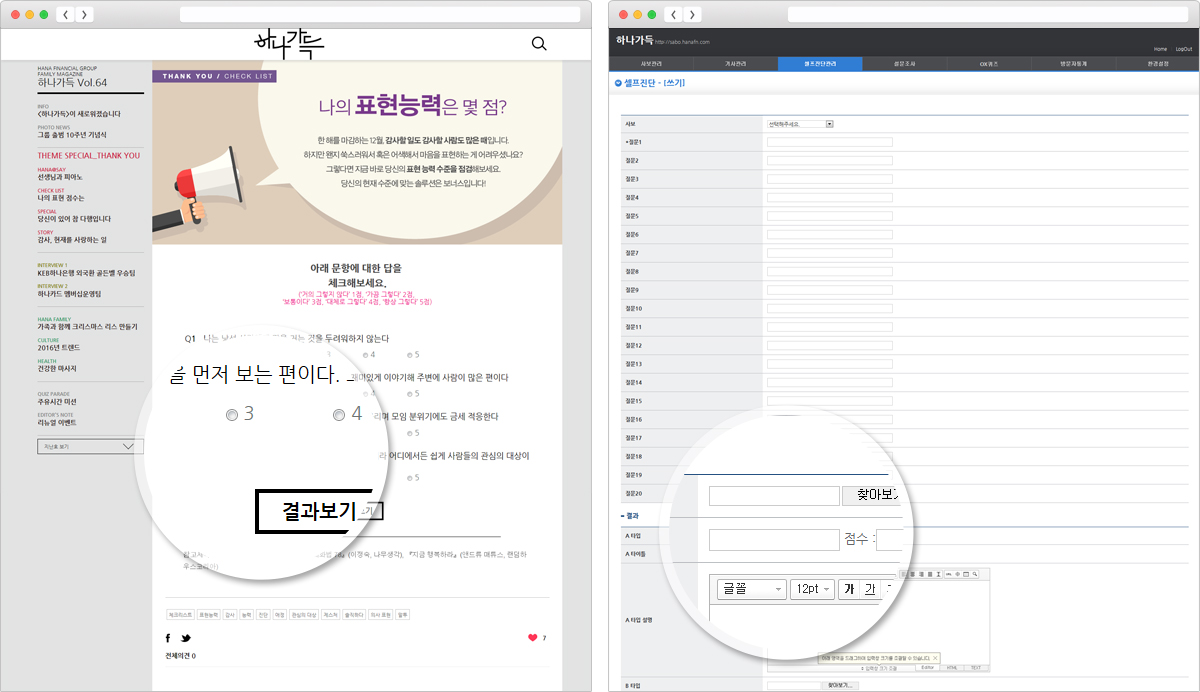
Task: Go forward in the left browser window
Action: coord(84,14)
